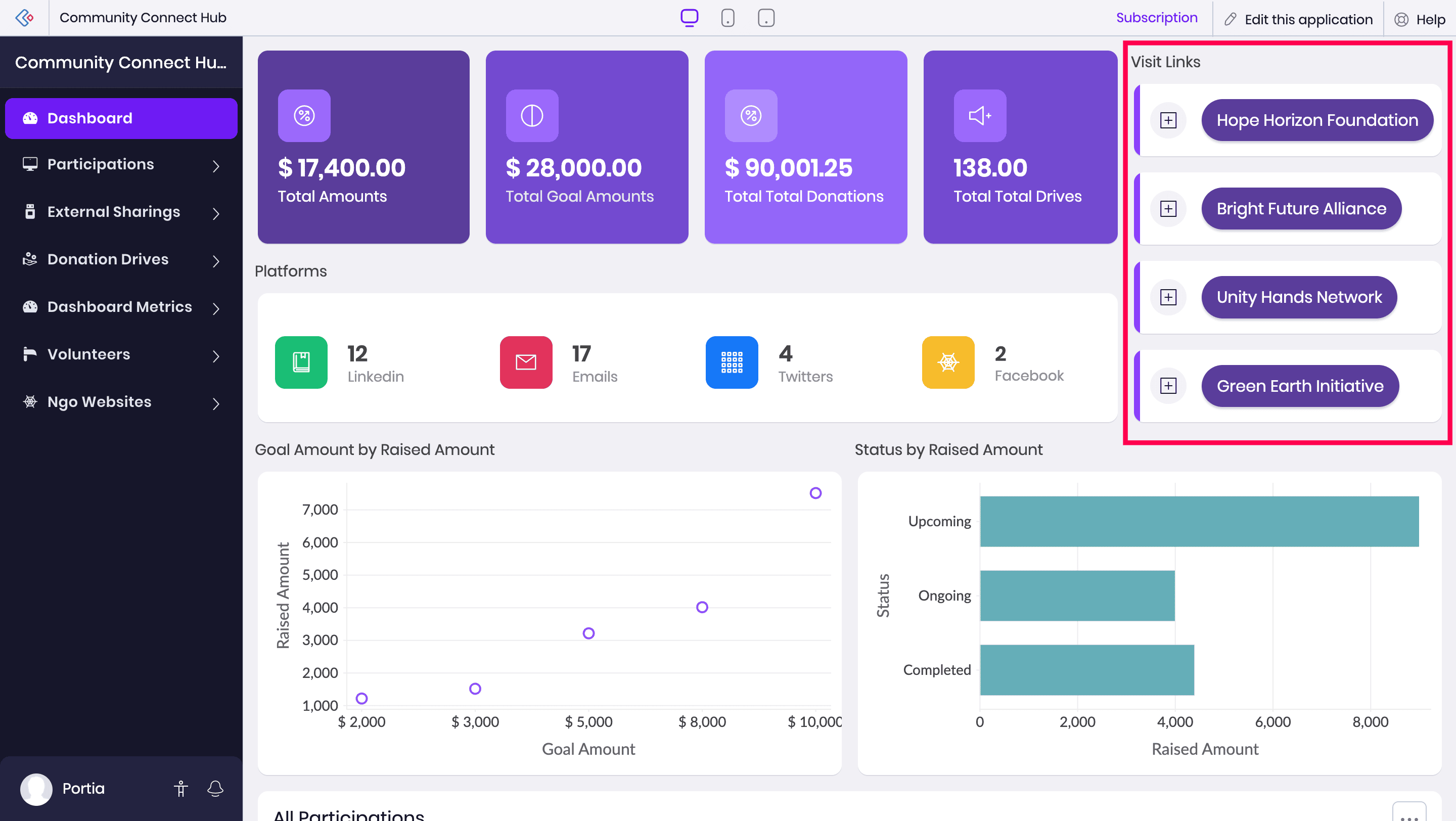Click the Upcoming bar in status chart

[x=1199, y=521]
